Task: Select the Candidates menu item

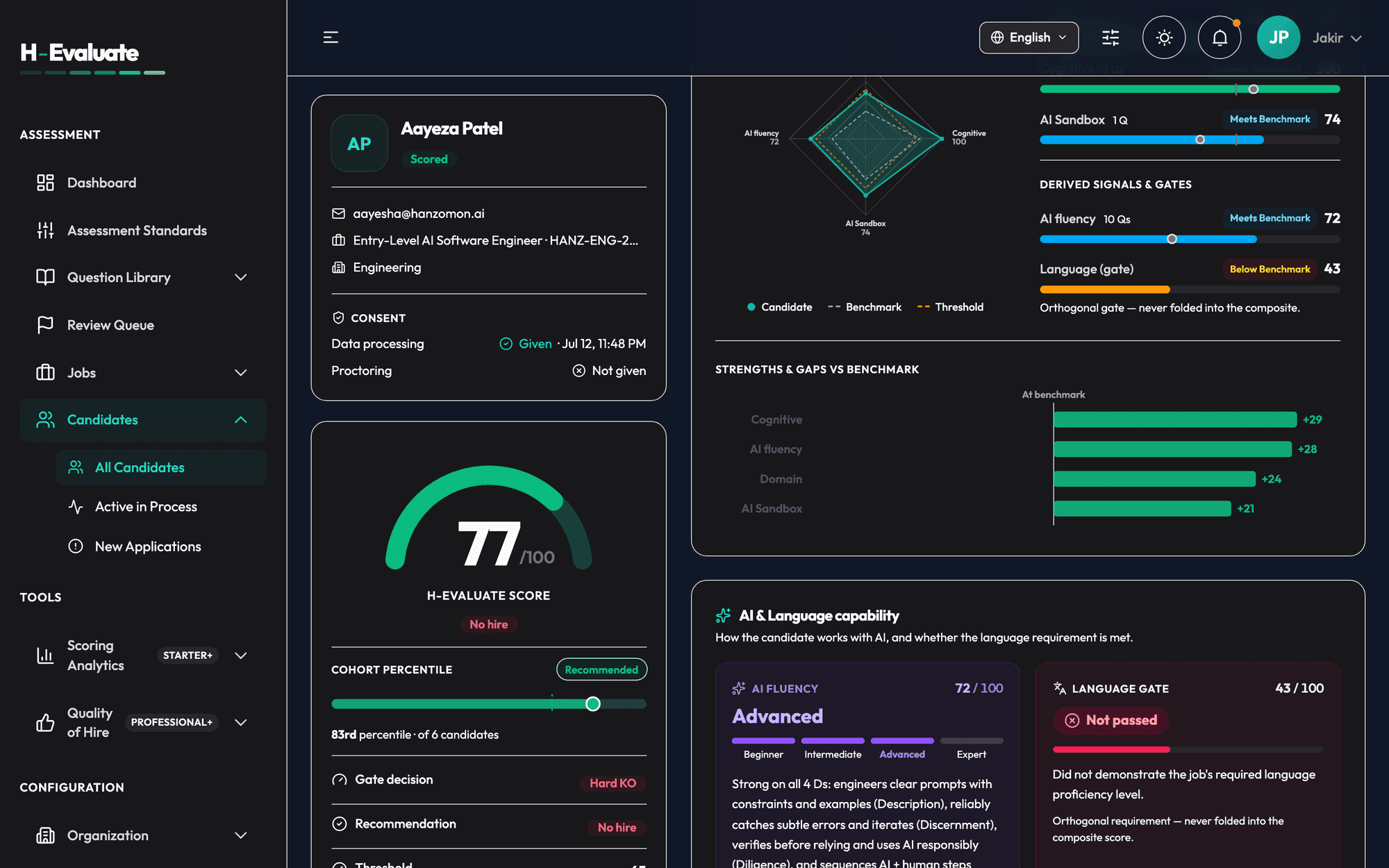Action: pos(143,420)
